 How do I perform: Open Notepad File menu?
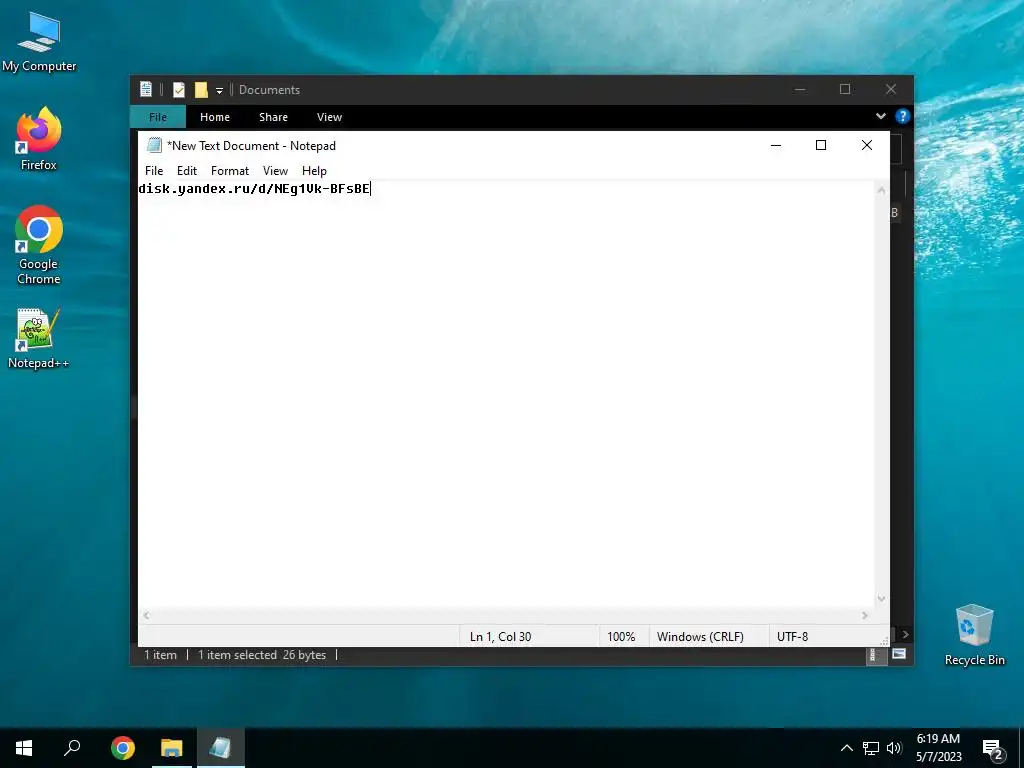tap(154, 170)
